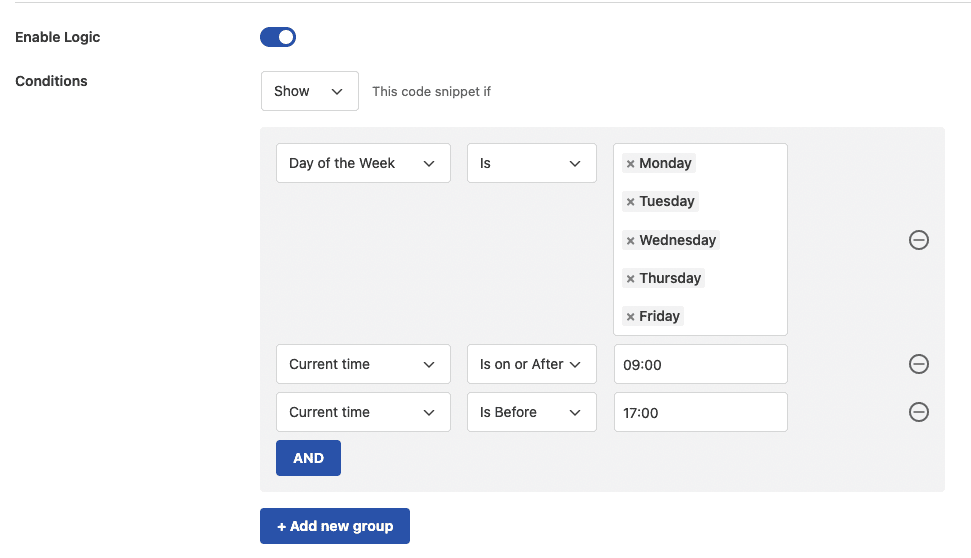Click the AND button

click(308, 458)
